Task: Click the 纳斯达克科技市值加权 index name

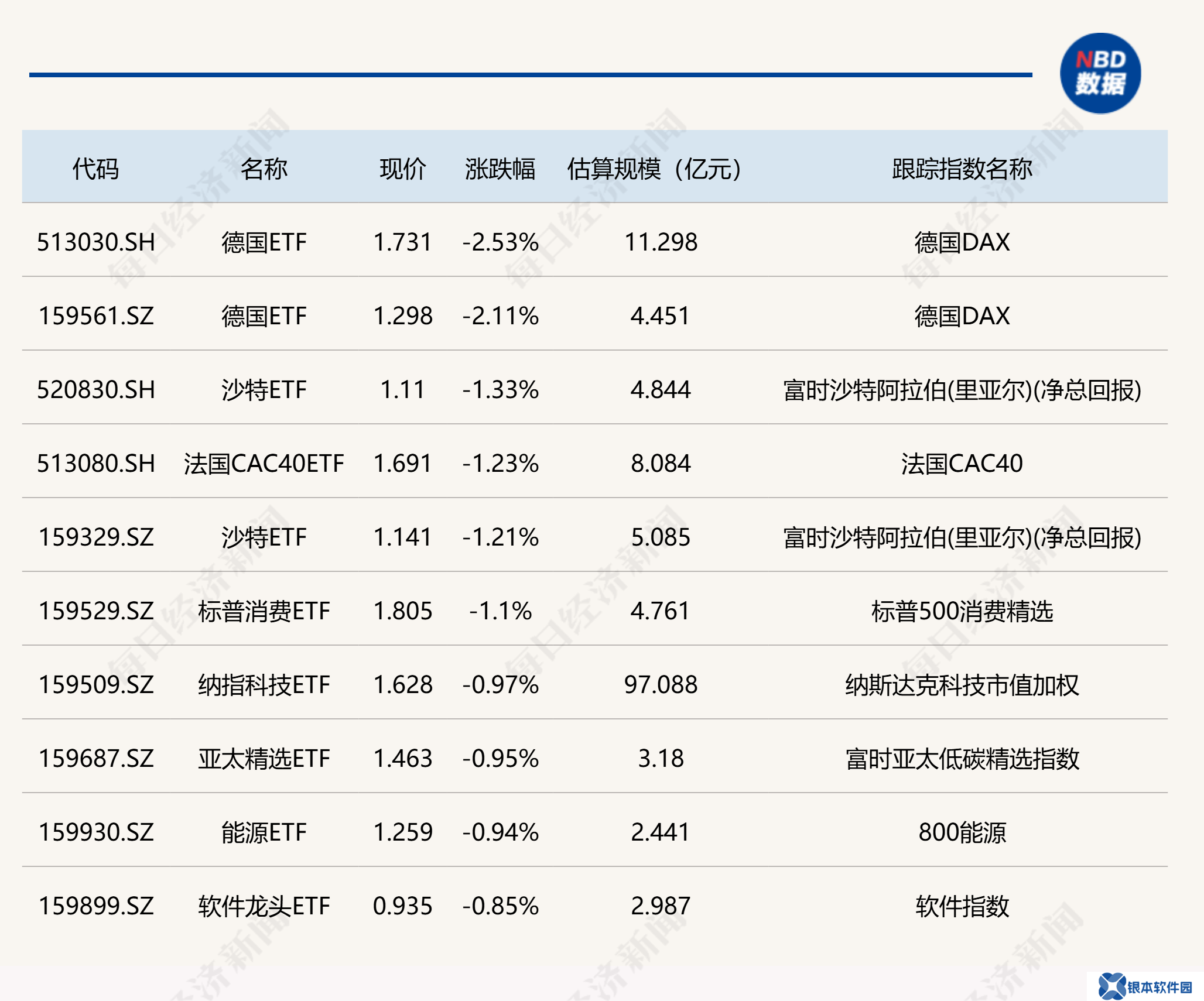Action: pos(962,685)
